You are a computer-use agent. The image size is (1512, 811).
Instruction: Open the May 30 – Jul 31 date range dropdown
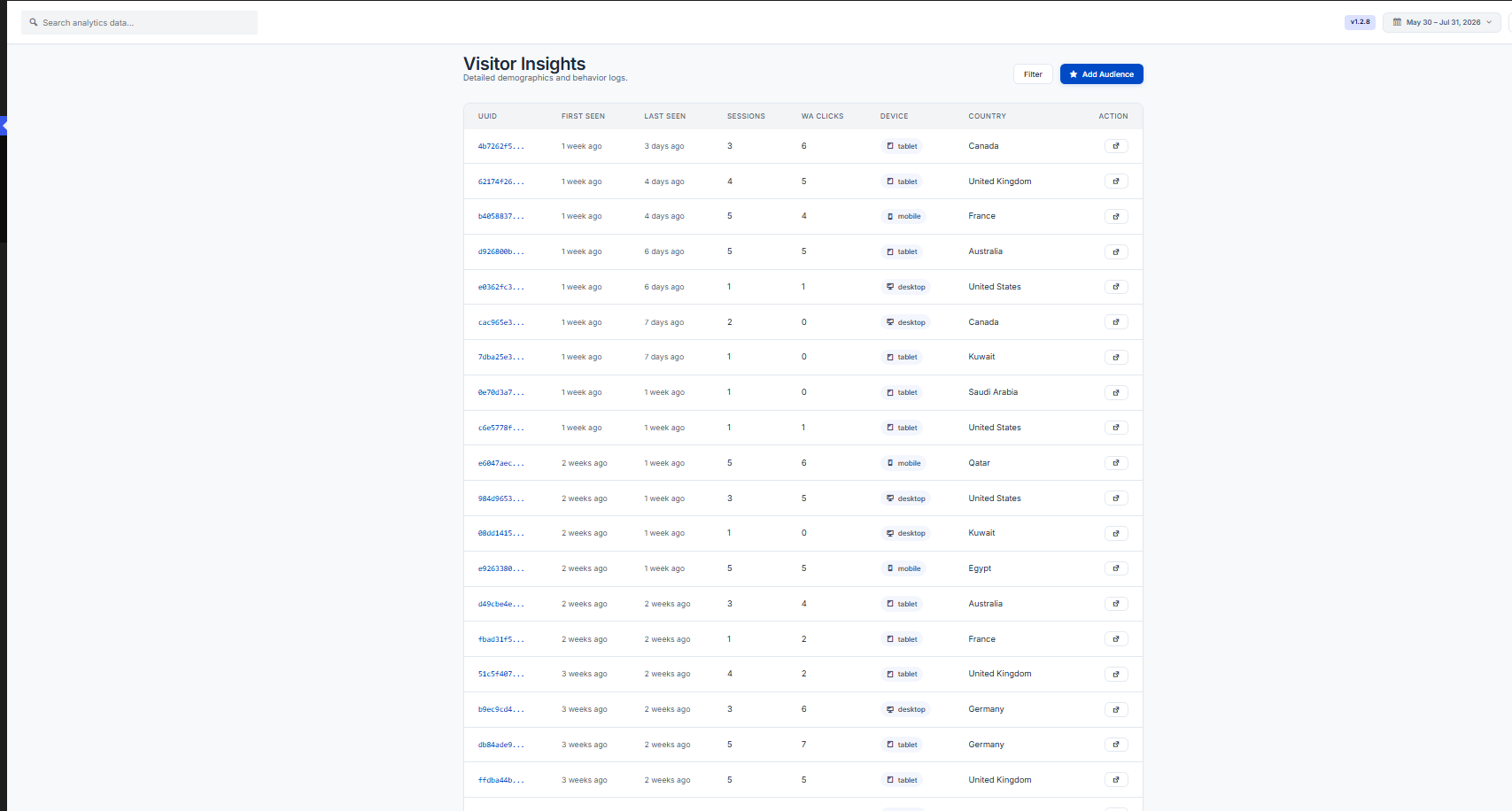tap(1442, 22)
